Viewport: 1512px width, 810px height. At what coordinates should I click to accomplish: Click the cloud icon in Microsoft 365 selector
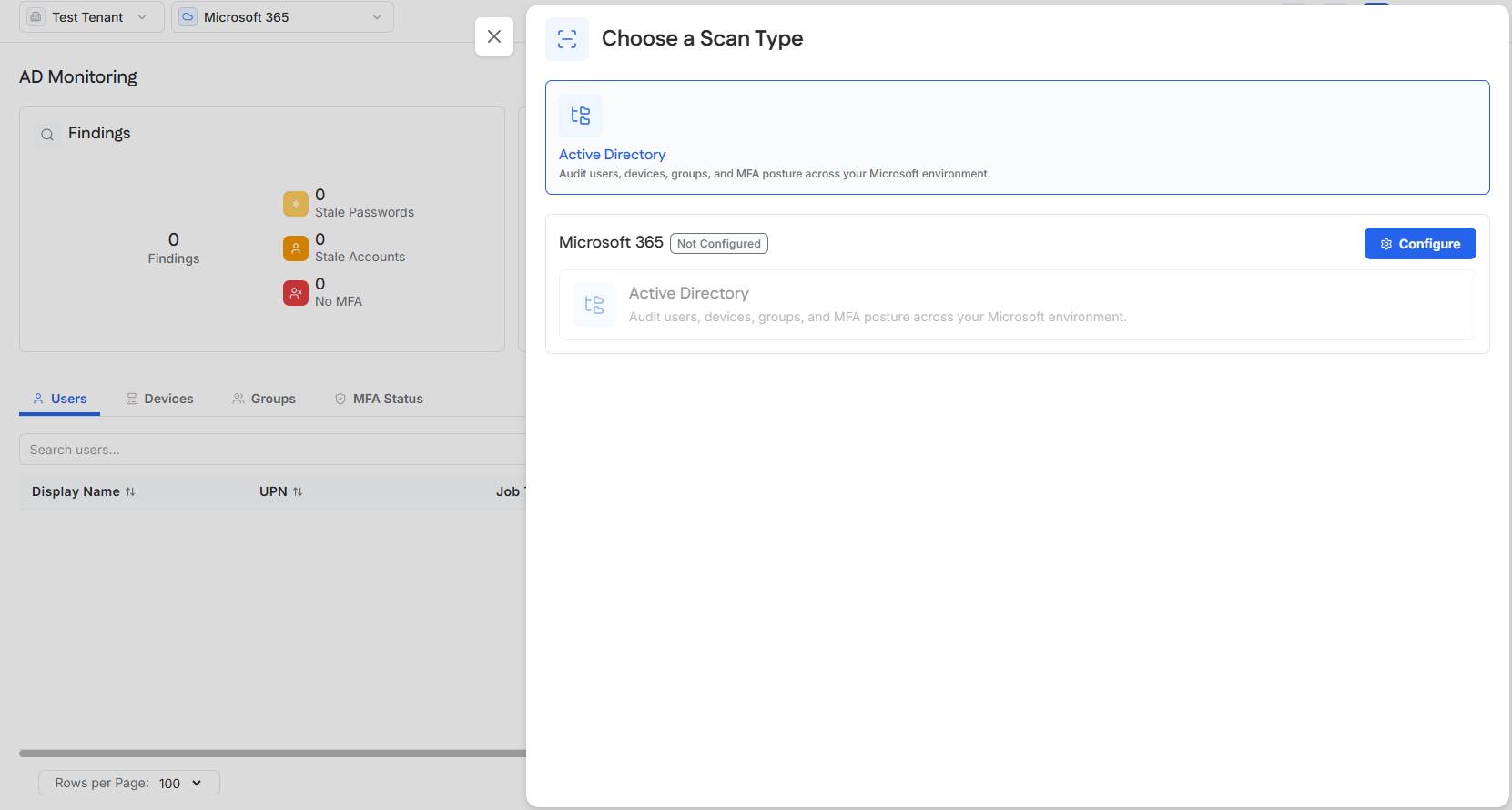pos(188,17)
